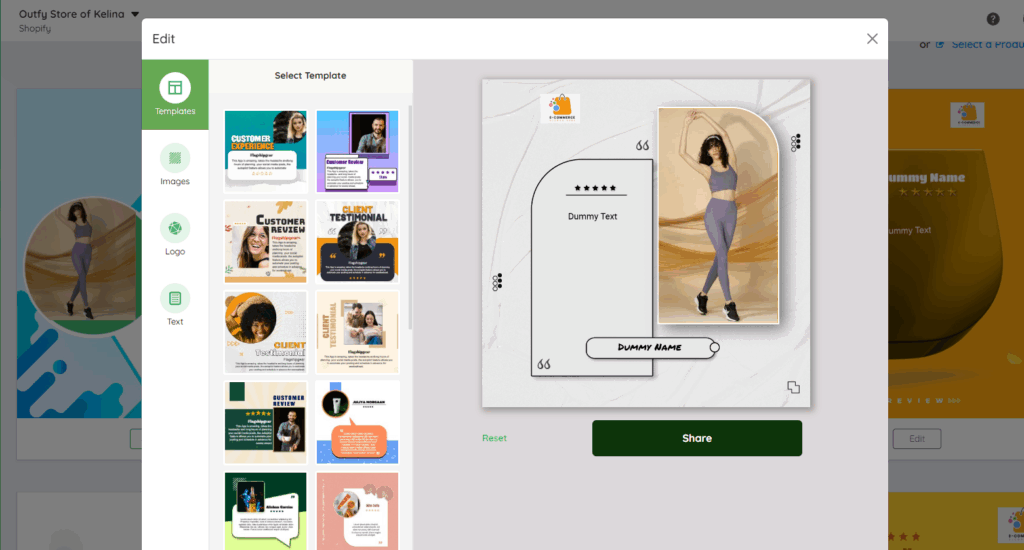Click the Dummy Name label on preview
1024x550 pixels.
[x=649, y=347]
